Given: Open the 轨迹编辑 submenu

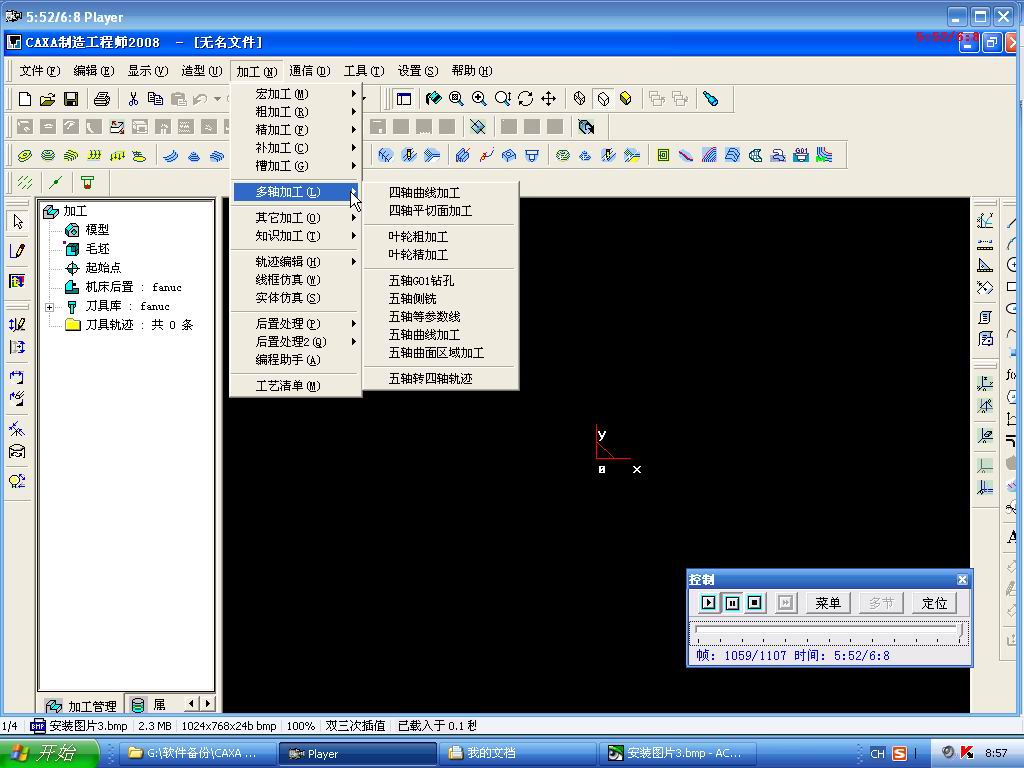Looking at the screenshot, I should click(x=296, y=261).
